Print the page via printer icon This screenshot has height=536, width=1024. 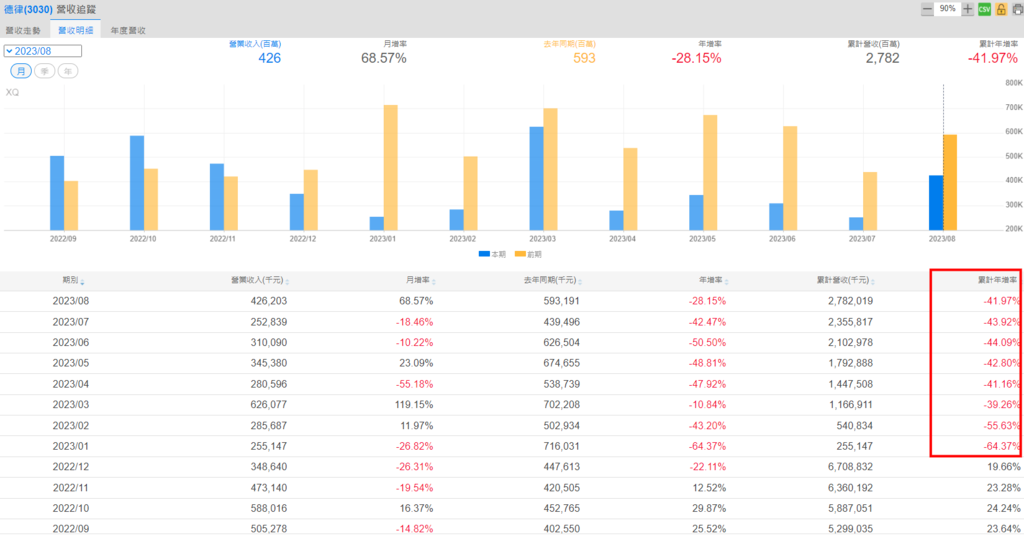tap(1017, 9)
